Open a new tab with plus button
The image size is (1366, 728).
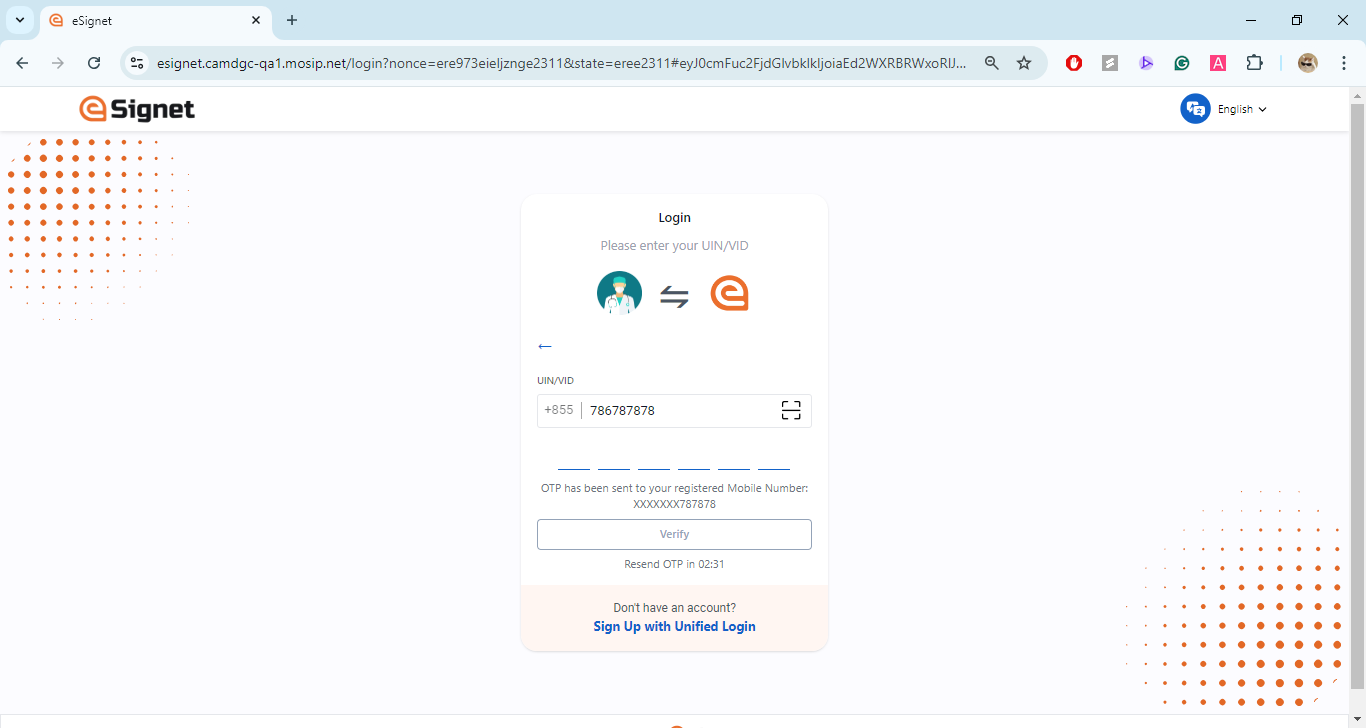pos(292,20)
